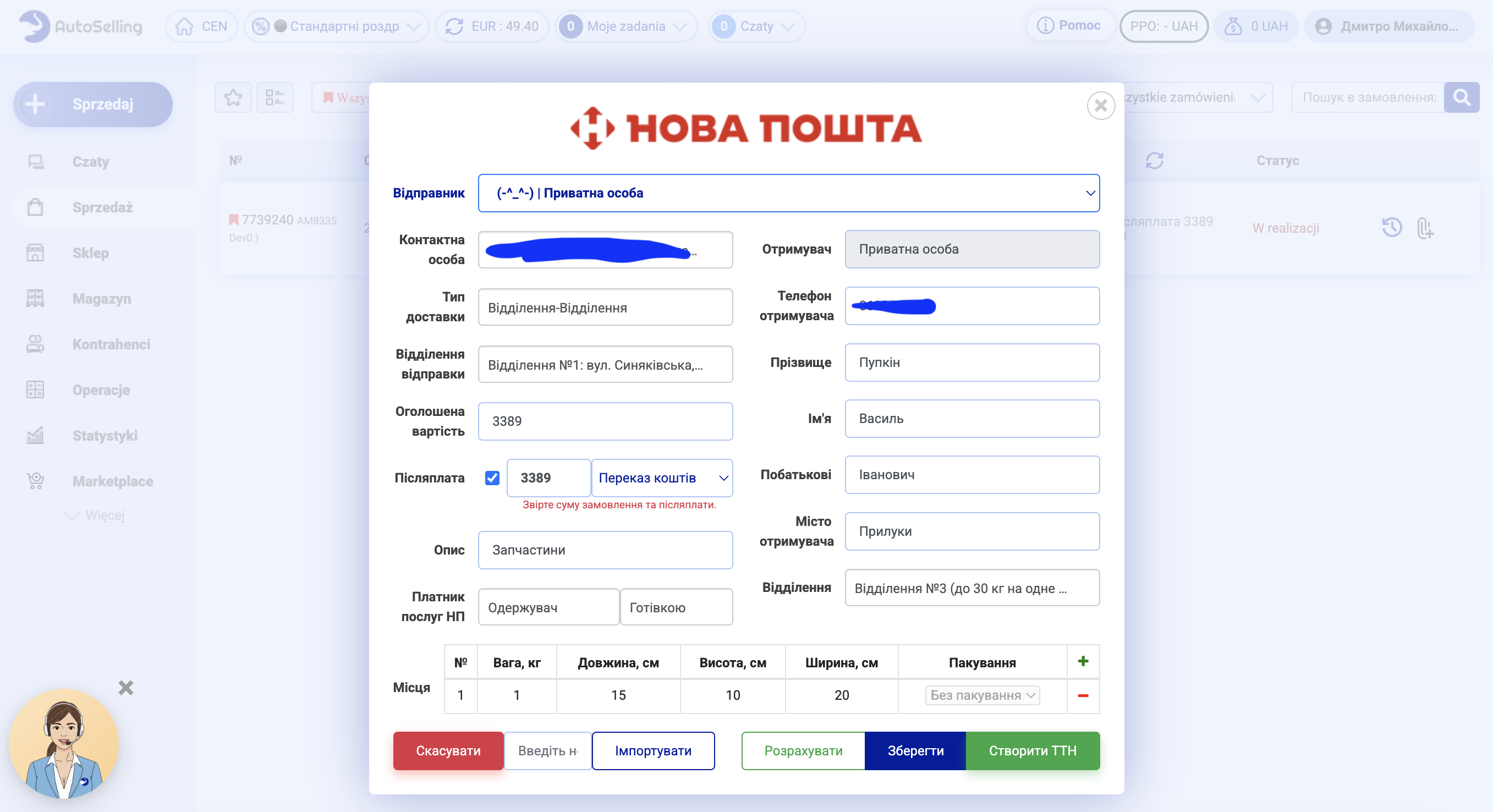This screenshot has width=1493, height=812.
Task: Open the Відправник sender dropdown
Action: [788, 193]
